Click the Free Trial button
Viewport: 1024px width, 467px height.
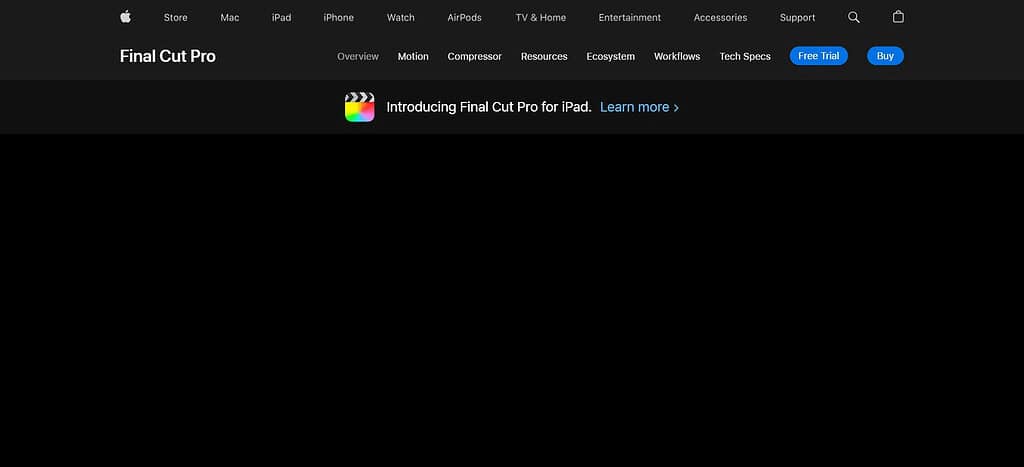[x=818, y=56]
